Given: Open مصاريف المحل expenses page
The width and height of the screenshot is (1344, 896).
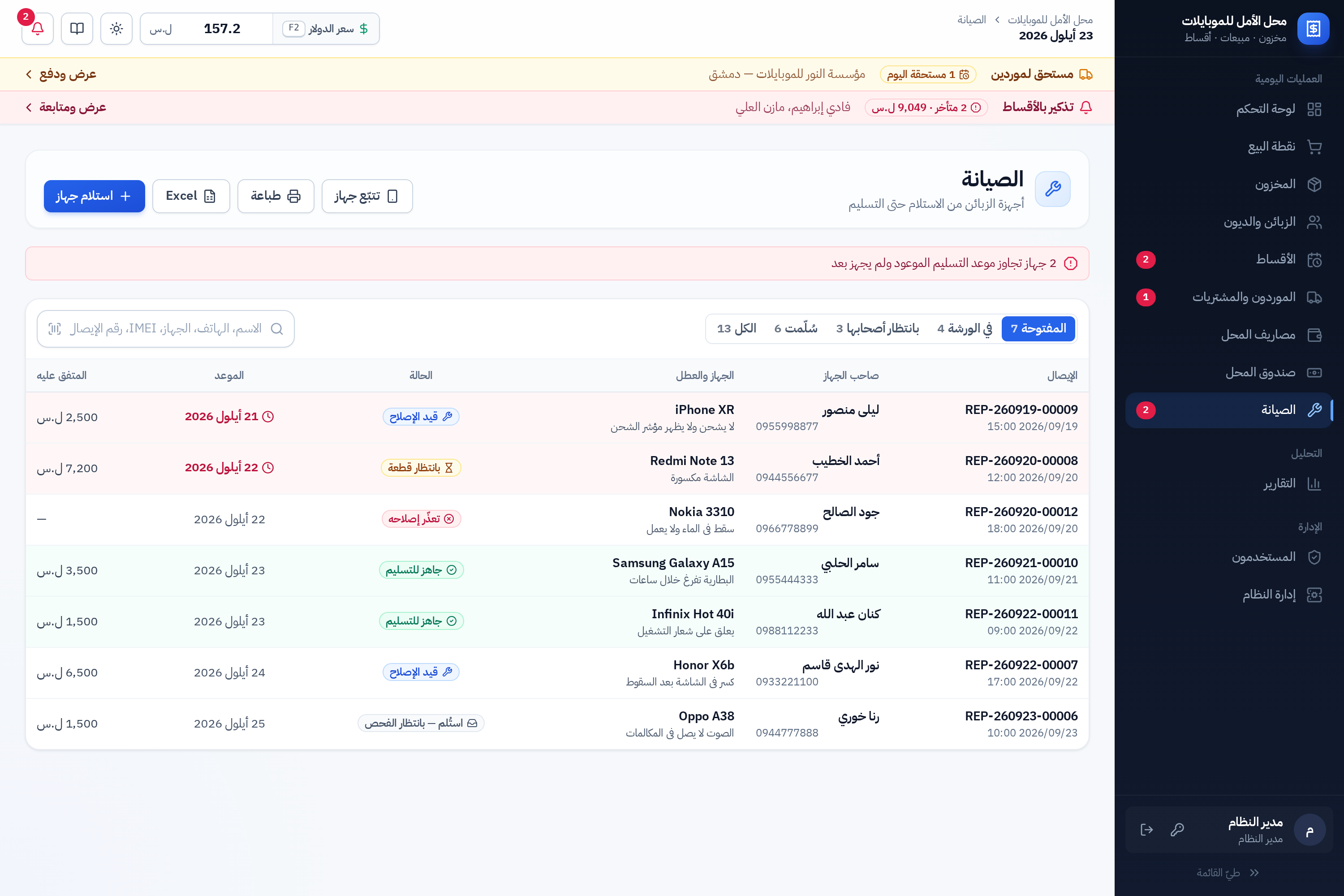Looking at the screenshot, I should click(x=1228, y=336).
